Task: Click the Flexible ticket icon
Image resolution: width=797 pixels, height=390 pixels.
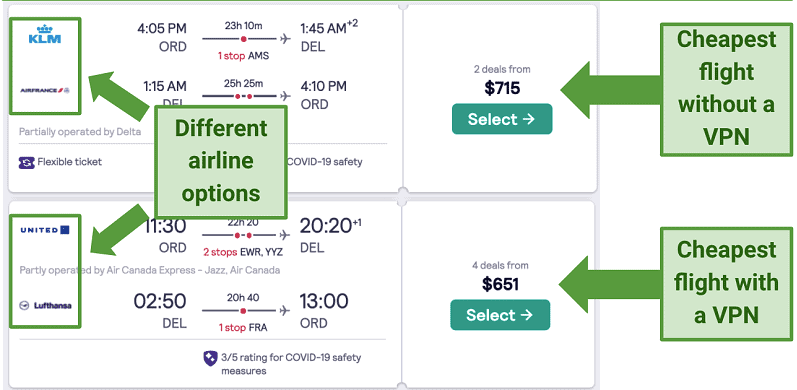Action: click(26, 162)
